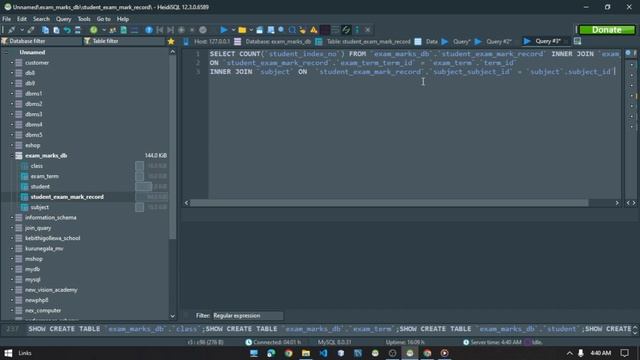Select the student table in tree
The height and width of the screenshot is (360, 640).
(40, 187)
